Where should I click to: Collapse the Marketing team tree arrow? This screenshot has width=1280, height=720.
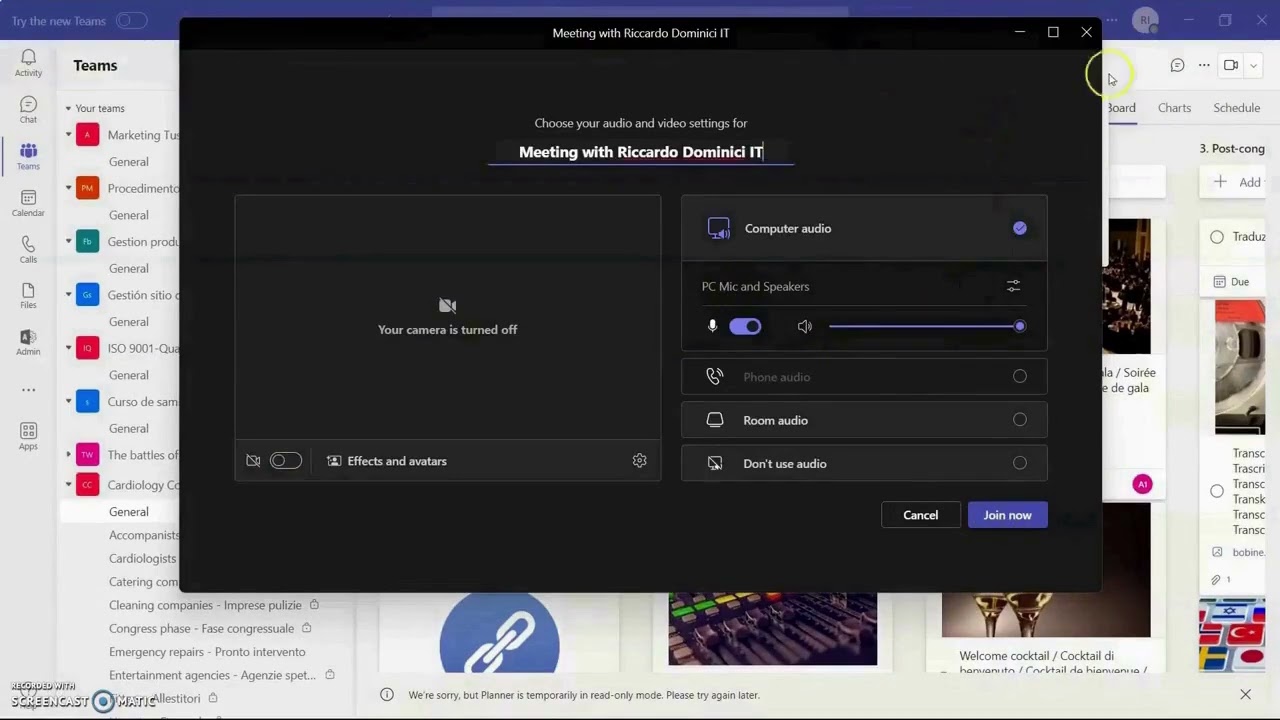(68, 135)
